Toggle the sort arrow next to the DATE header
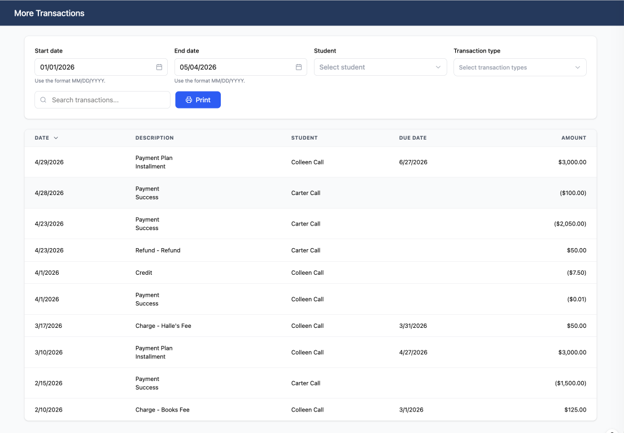624x433 pixels. click(x=56, y=138)
